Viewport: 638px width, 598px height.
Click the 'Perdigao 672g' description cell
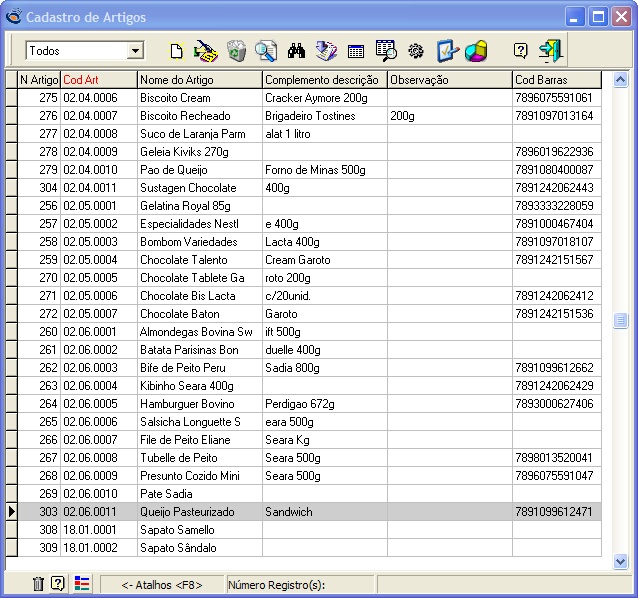pos(325,404)
